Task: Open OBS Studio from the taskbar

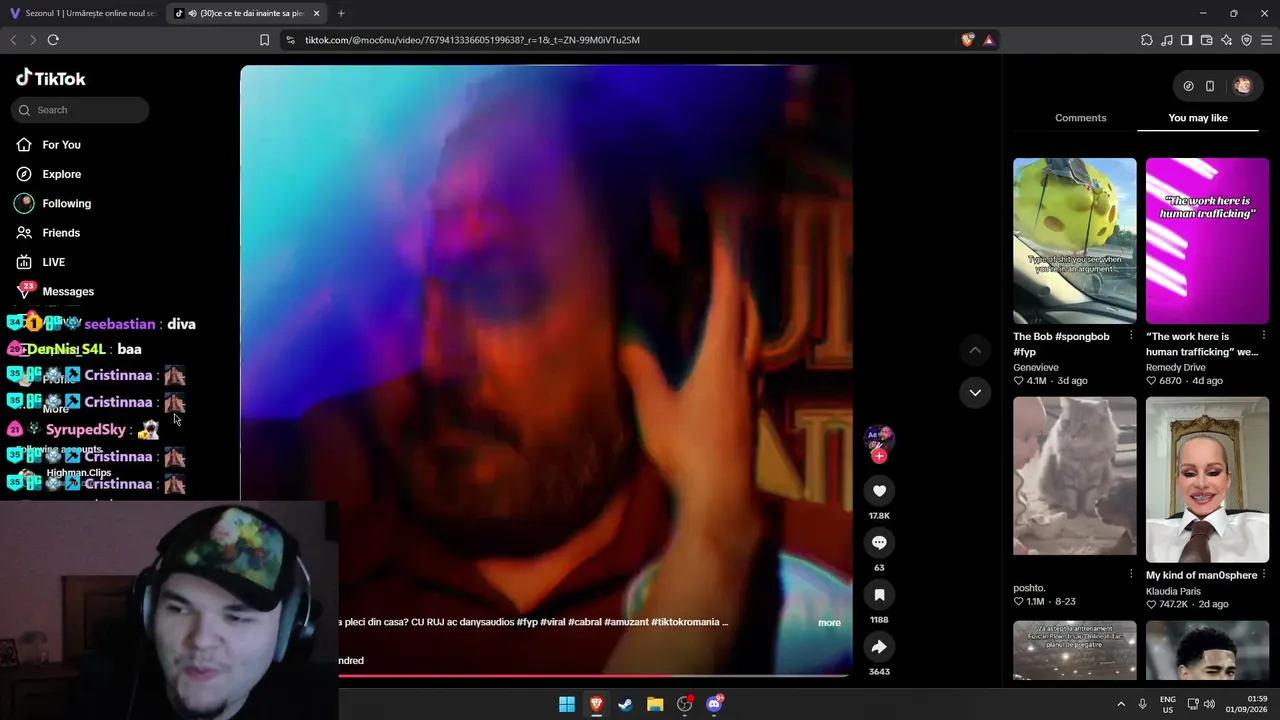Action: point(685,704)
